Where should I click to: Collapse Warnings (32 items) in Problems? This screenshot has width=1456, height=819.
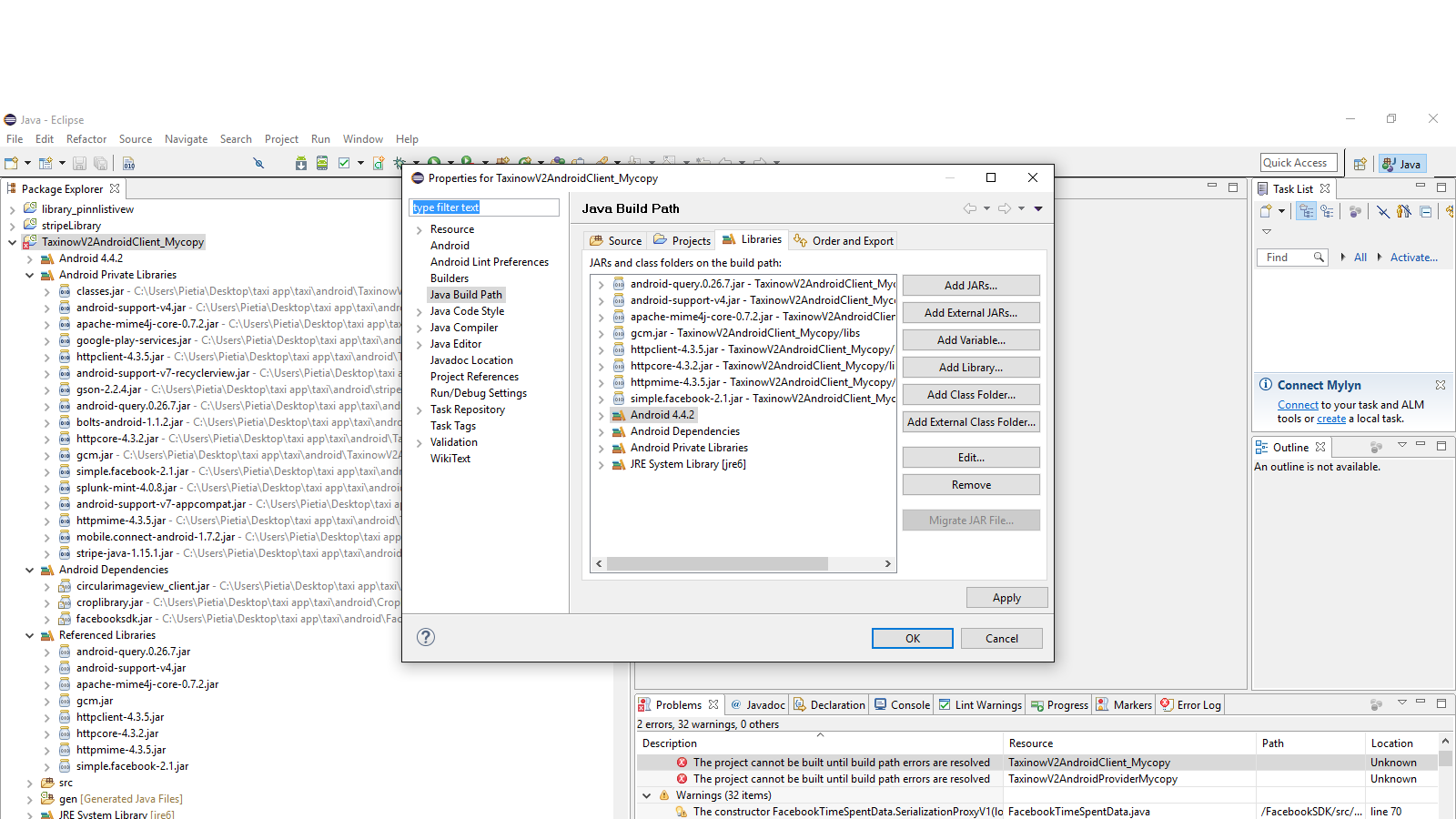(x=647, y=795)
